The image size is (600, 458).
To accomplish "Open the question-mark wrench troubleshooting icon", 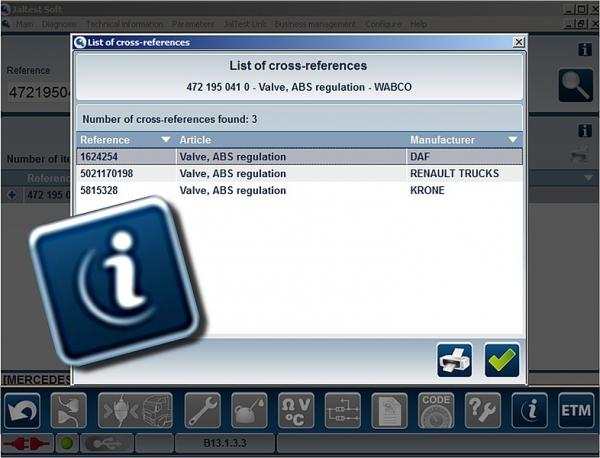I will 483,411.
